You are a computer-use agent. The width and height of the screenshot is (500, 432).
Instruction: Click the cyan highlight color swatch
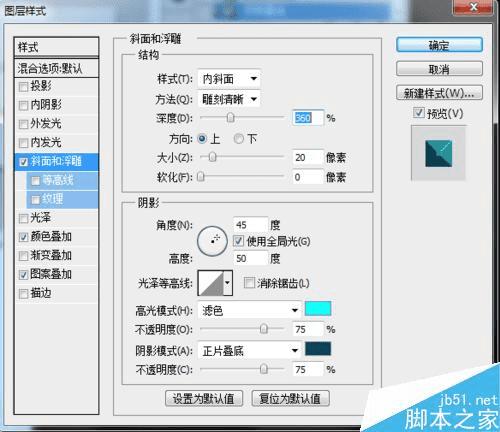click(x=318, y=309)
